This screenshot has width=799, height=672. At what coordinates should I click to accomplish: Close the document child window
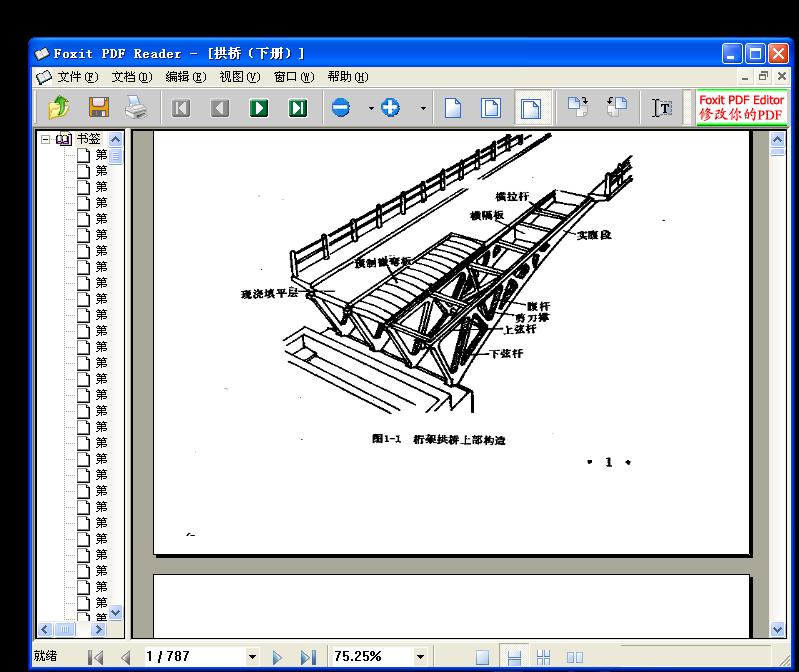pos(782,76)
